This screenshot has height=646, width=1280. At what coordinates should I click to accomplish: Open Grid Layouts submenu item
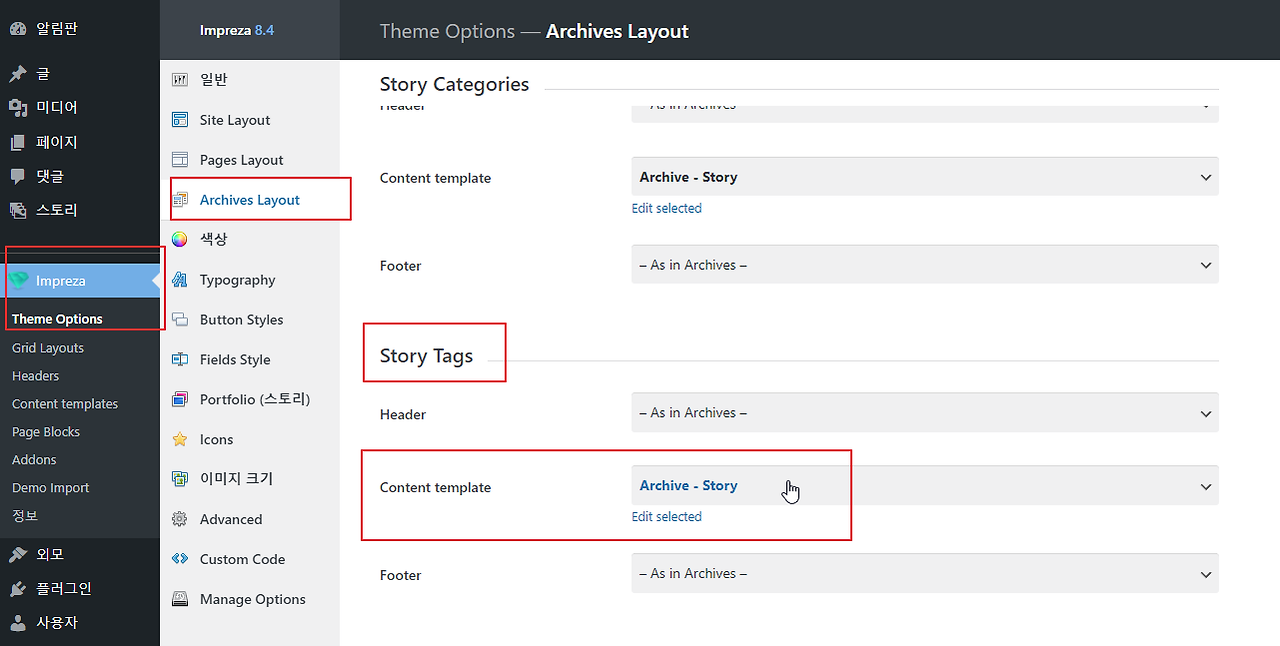point(48,348)
